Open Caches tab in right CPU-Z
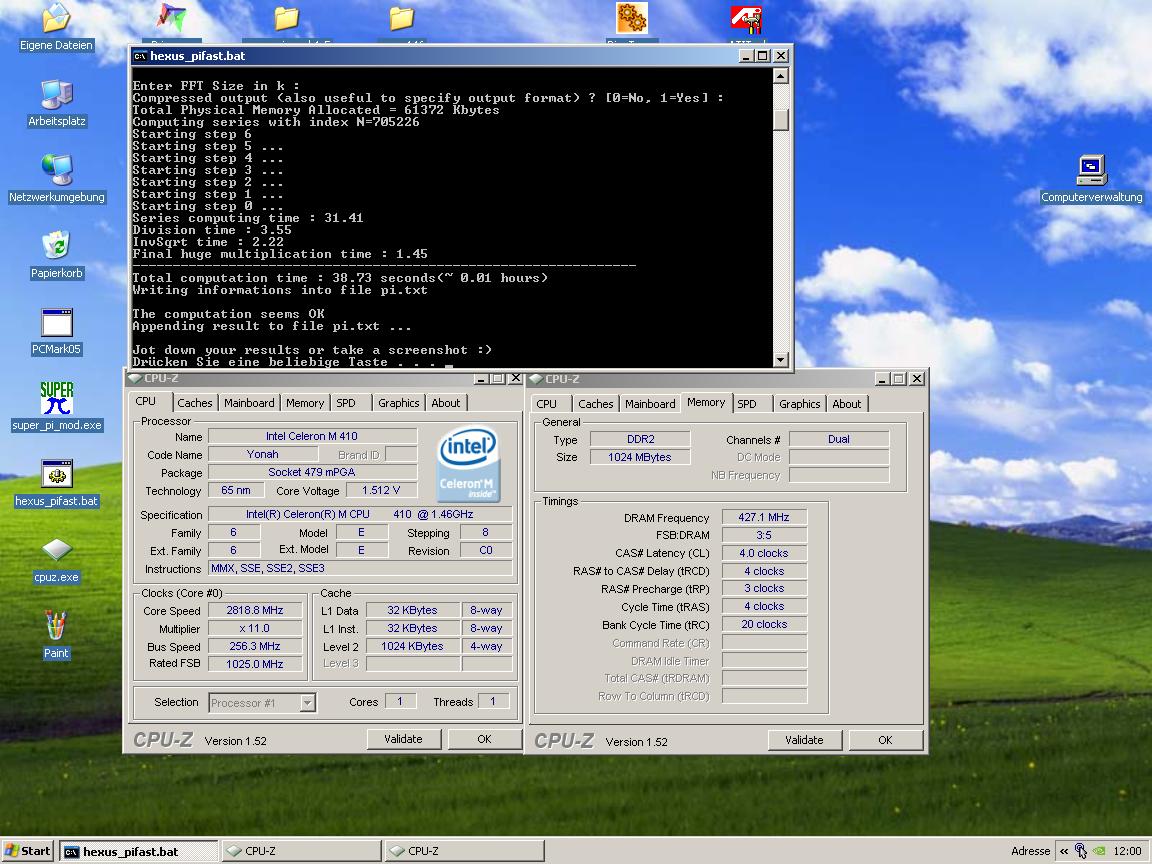The image size is (1152, 864). pyautogui.click(x=596, y=403)
